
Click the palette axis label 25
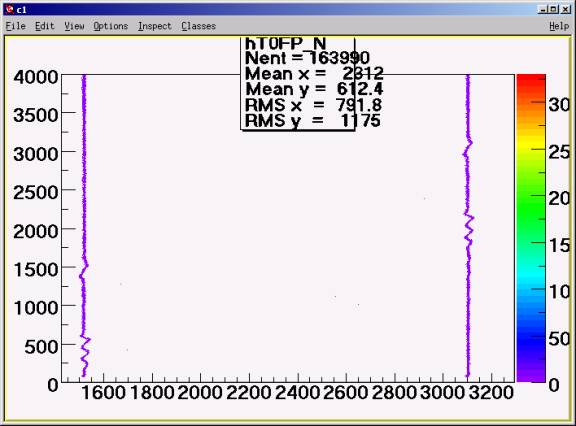point(559,152)
